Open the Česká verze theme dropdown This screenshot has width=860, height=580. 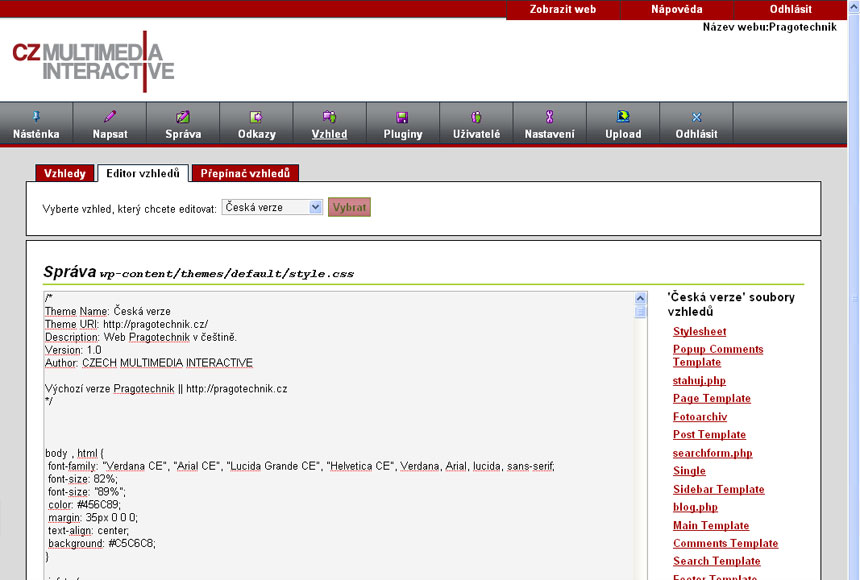tap(272, 207)
